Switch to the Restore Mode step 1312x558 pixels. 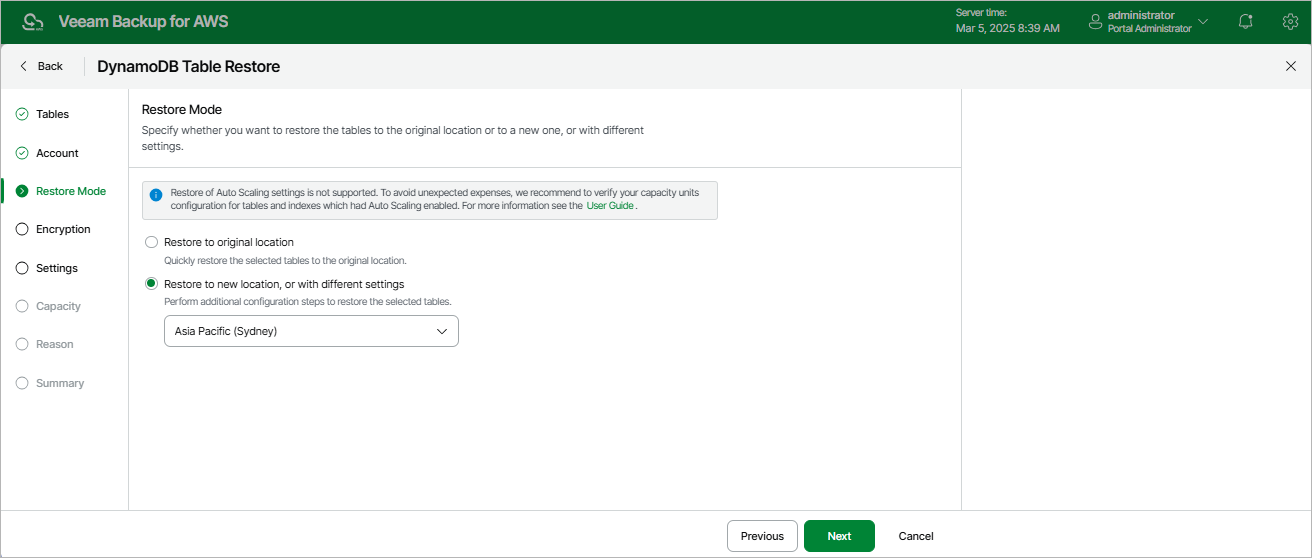coord(70,191)
